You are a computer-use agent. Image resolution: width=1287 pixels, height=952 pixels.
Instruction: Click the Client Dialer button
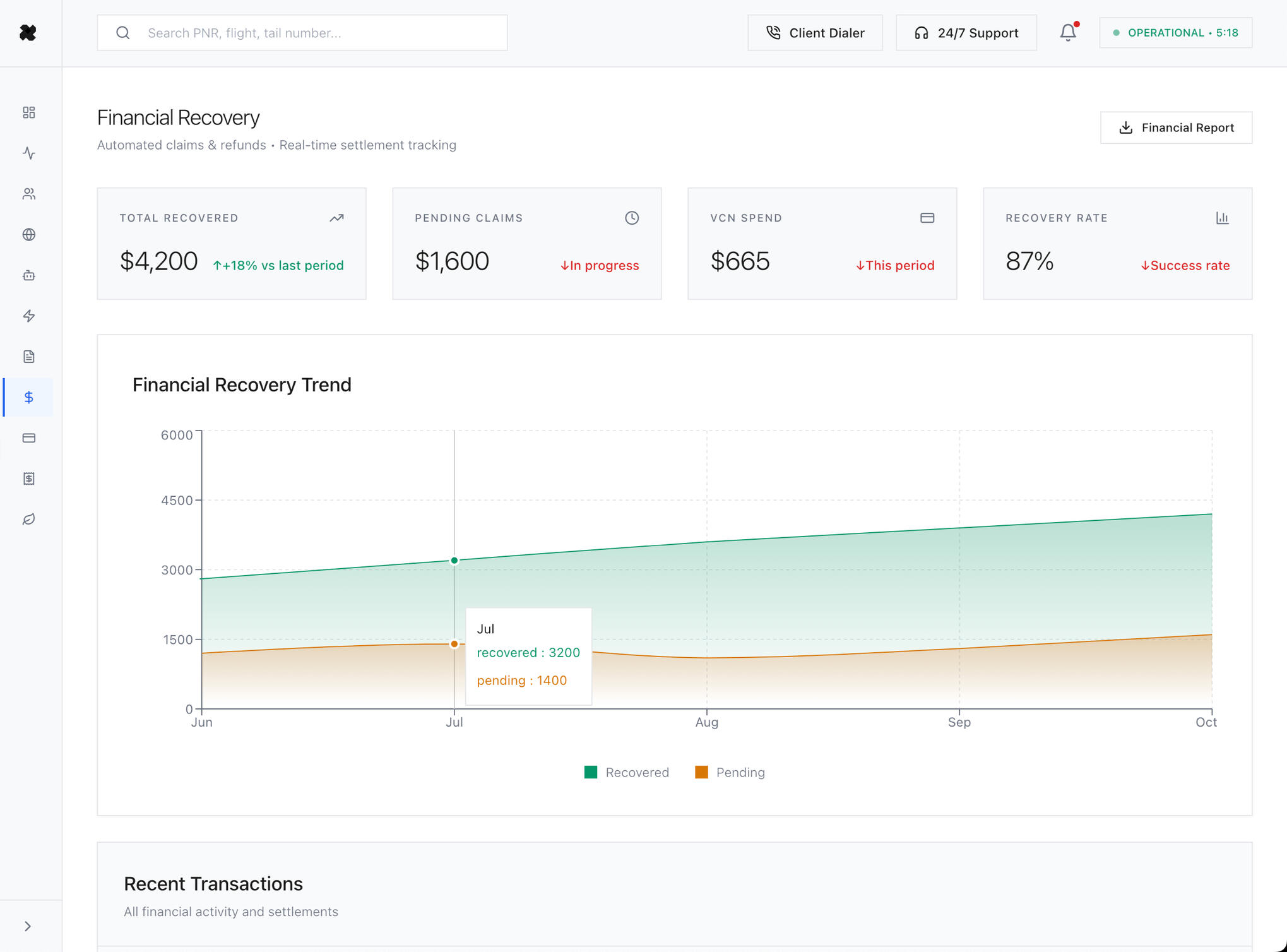pyautogui.click(x=815, y=33)
